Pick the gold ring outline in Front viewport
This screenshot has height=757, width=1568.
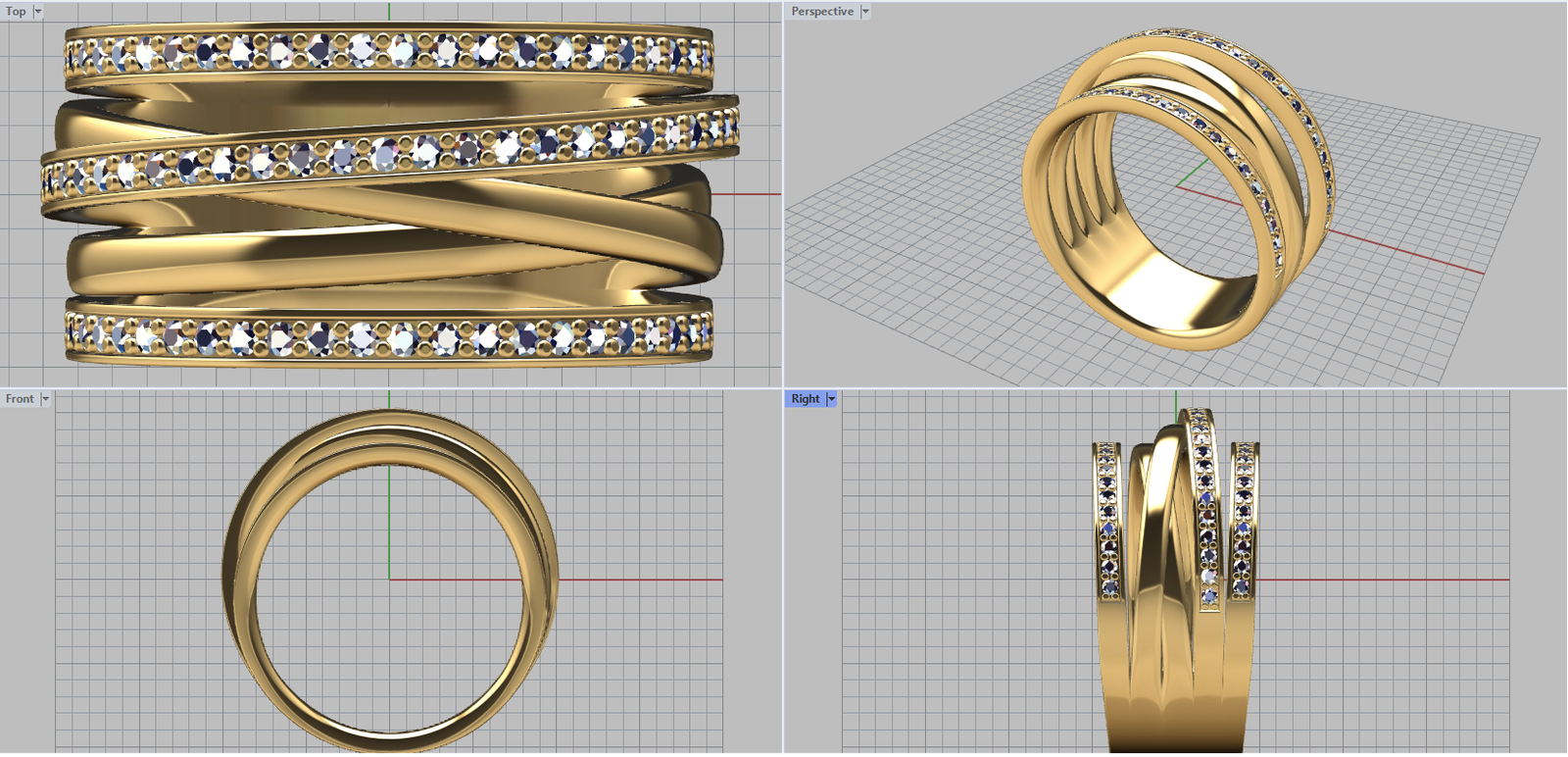tap(235, 579)
